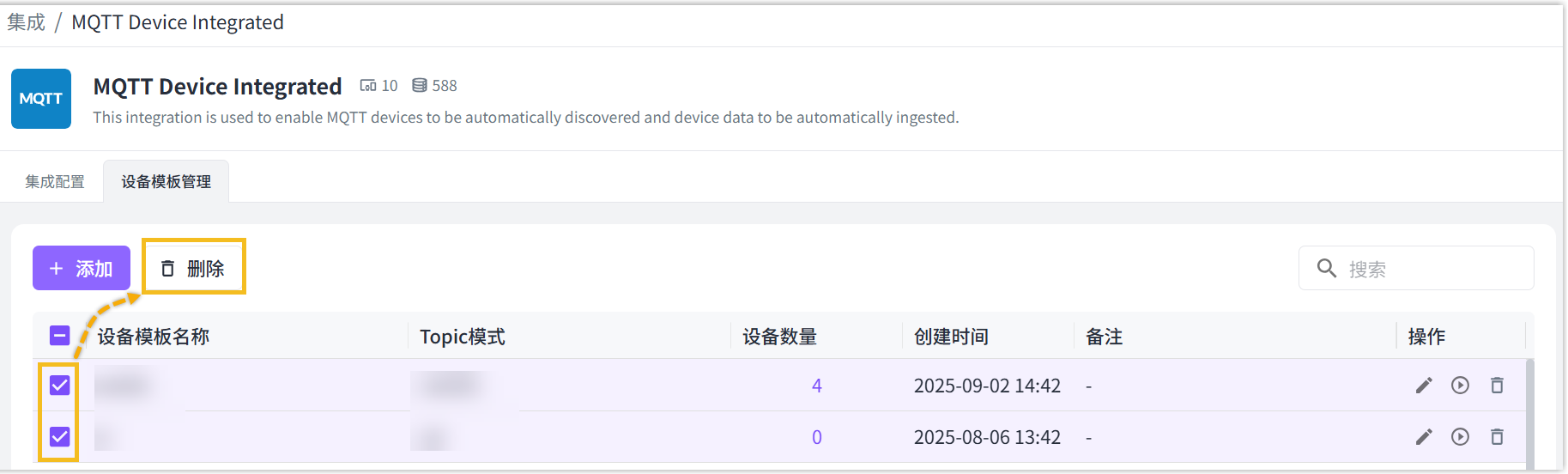Run test on the 2025-09-02 template
Screen dimensions: 1568x474
pos(1460,386)
